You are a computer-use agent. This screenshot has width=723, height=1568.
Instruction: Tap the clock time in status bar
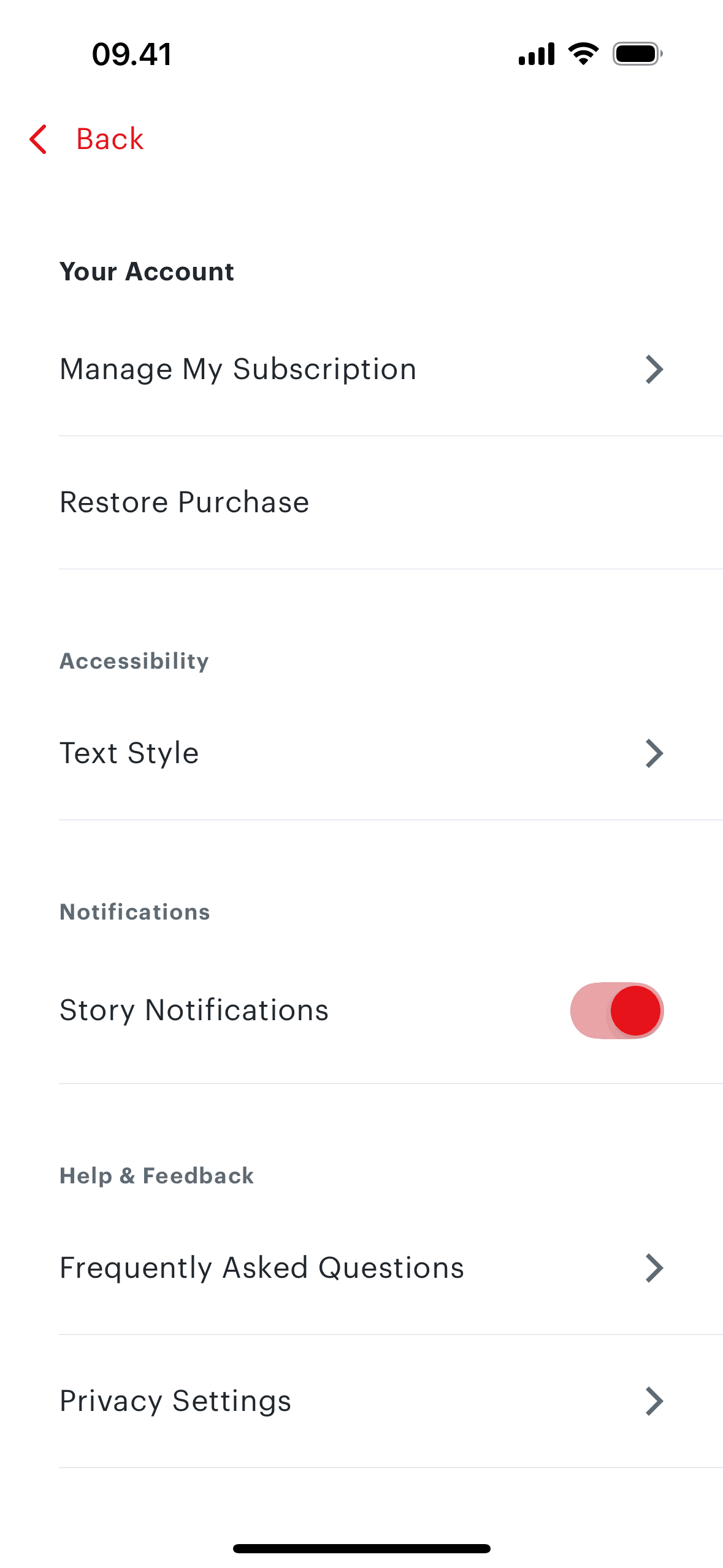(132, 54)
